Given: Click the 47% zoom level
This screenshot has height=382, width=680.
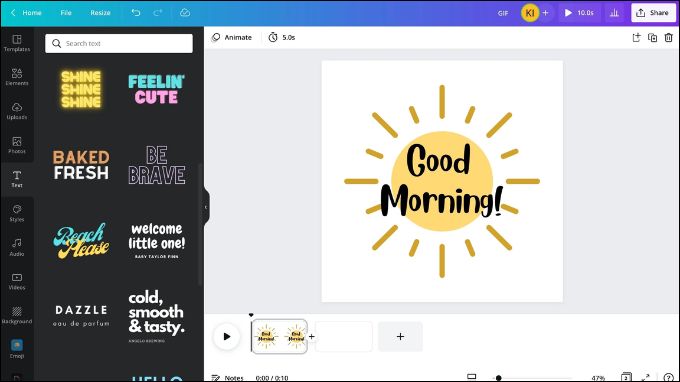Looking at the screenshot, I should click(598, 378).
